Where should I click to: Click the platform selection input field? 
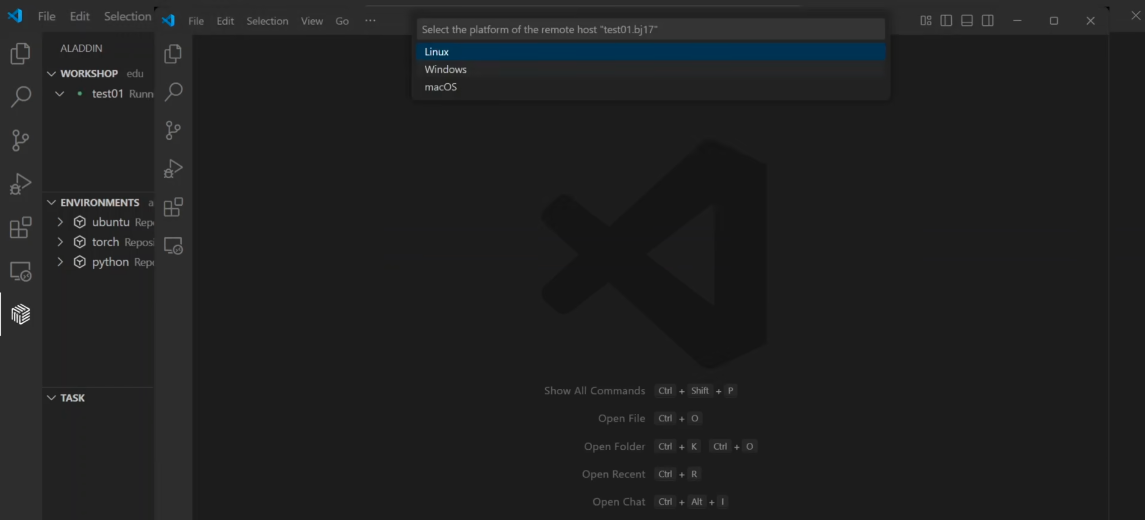651,29
